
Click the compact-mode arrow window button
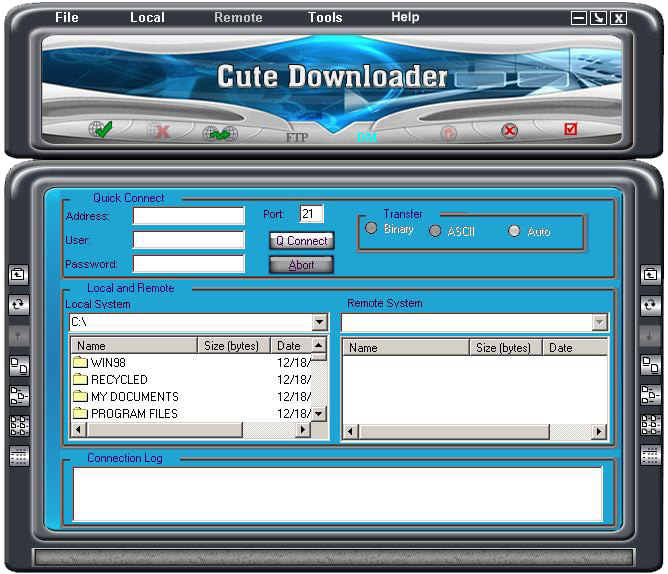pos(599,18)
